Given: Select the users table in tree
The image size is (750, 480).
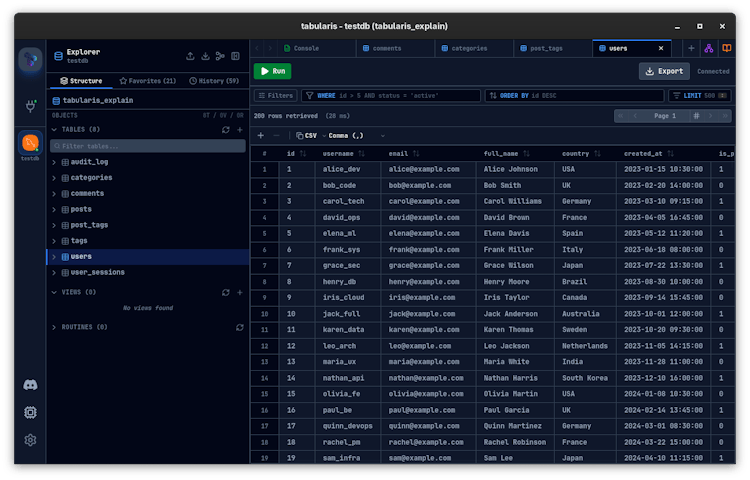Looking at the screenshot, I should [148, 257].
